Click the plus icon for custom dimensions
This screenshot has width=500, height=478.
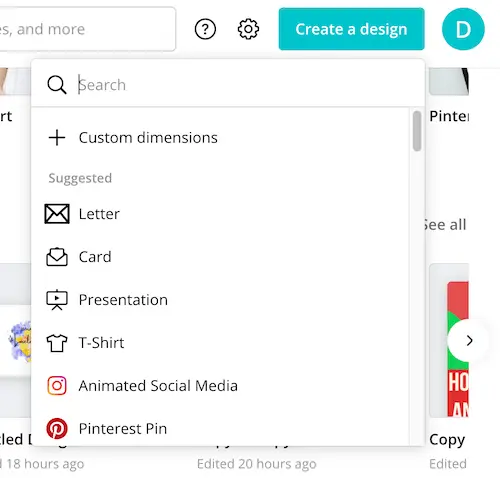click(57, 138)
